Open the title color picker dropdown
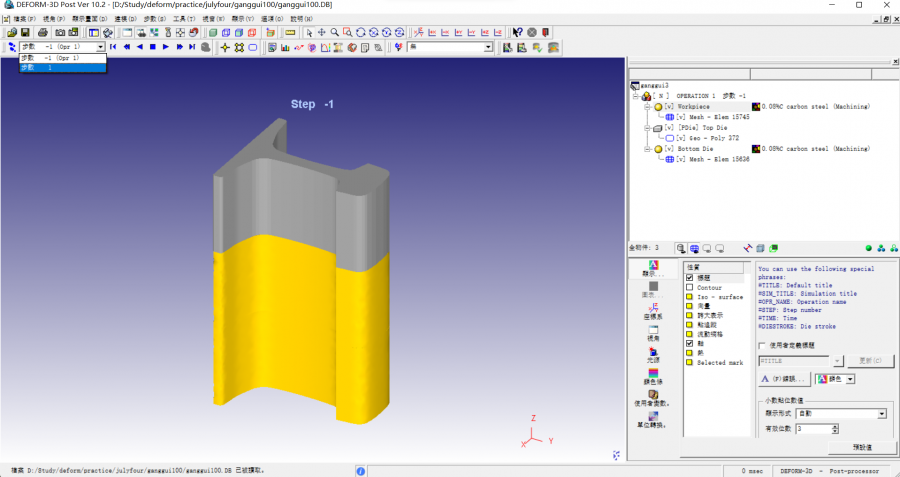The height and width of the screenshot is (477, 900). (x=850, y=379)
